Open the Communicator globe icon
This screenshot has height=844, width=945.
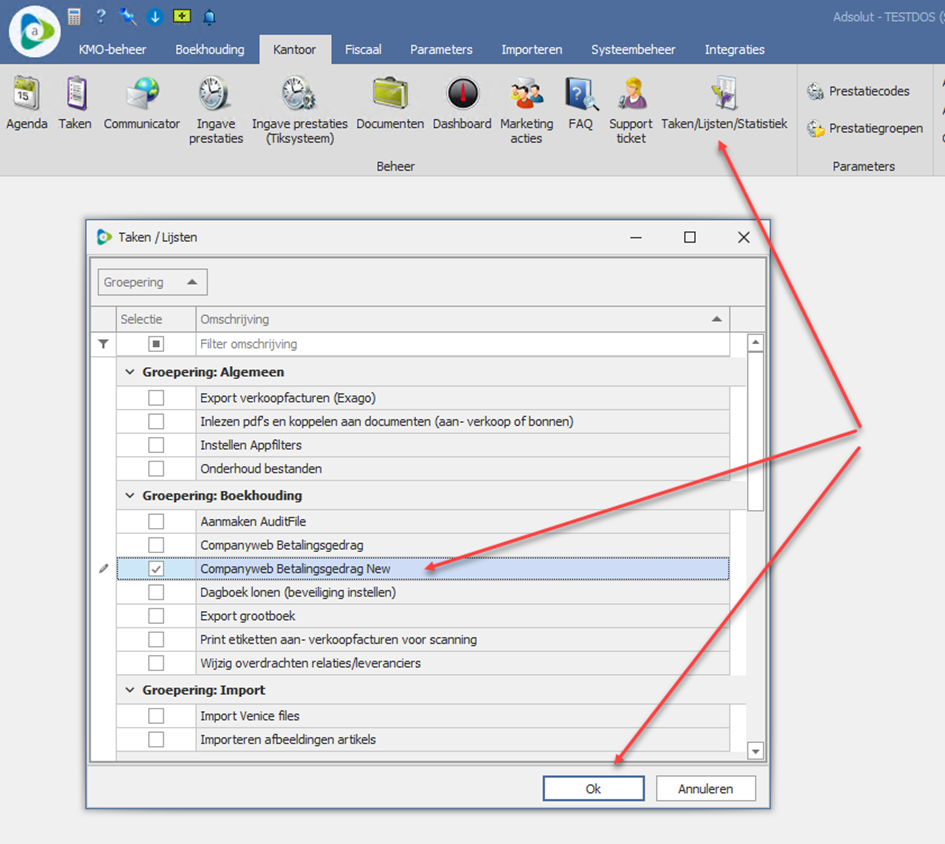click(142, 93)
